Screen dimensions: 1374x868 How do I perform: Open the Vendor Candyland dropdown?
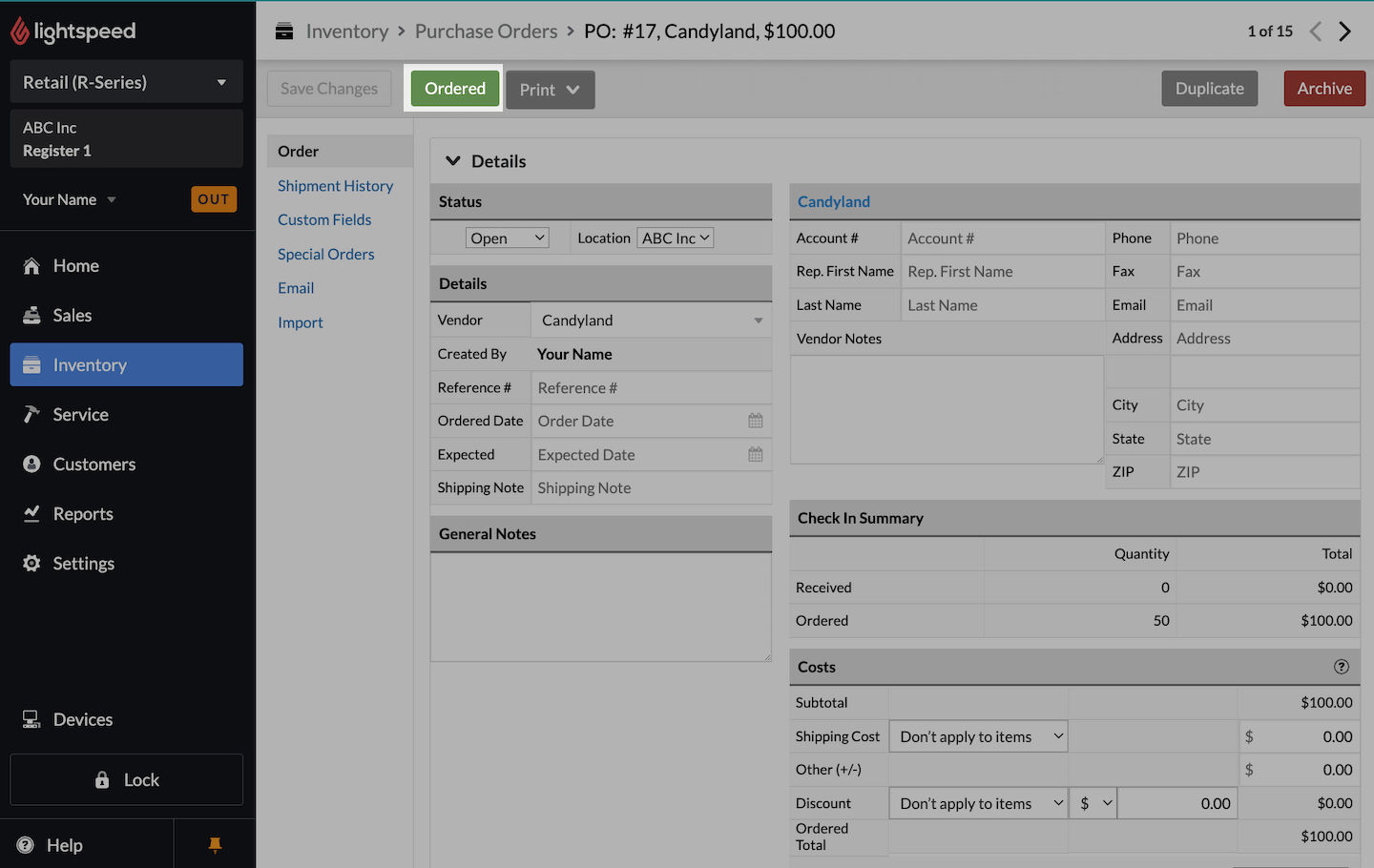click(652, 320)
